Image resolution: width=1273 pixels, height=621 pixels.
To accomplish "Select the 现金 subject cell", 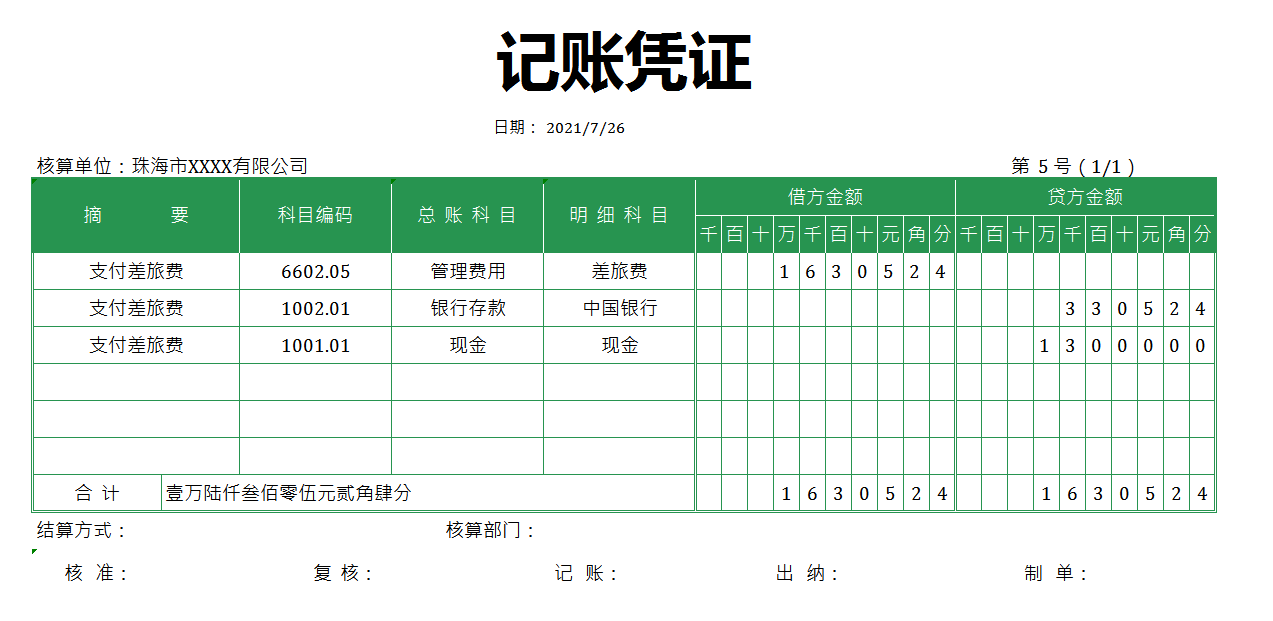I will (466, 344).
